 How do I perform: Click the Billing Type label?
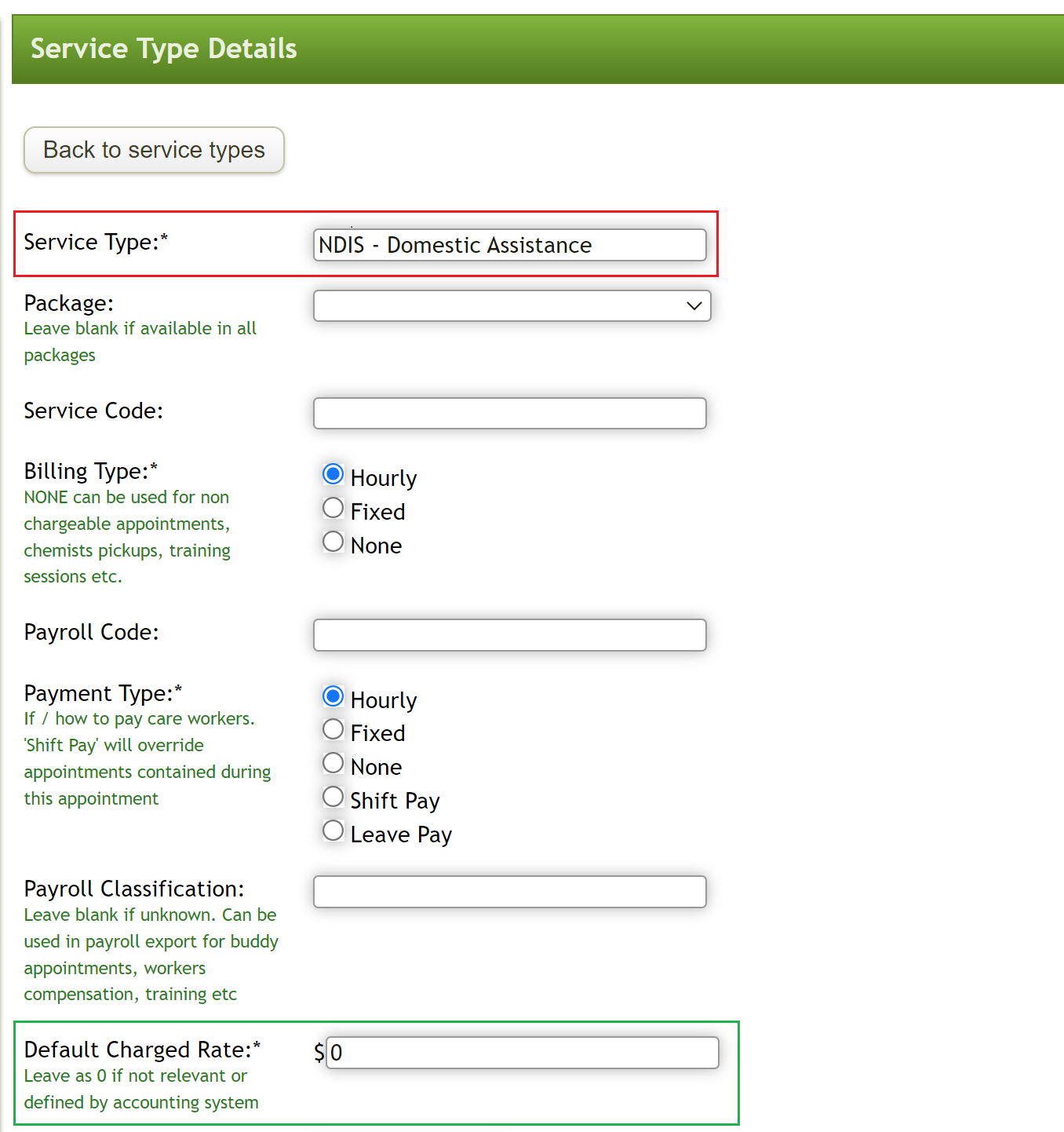coord(90,470)
